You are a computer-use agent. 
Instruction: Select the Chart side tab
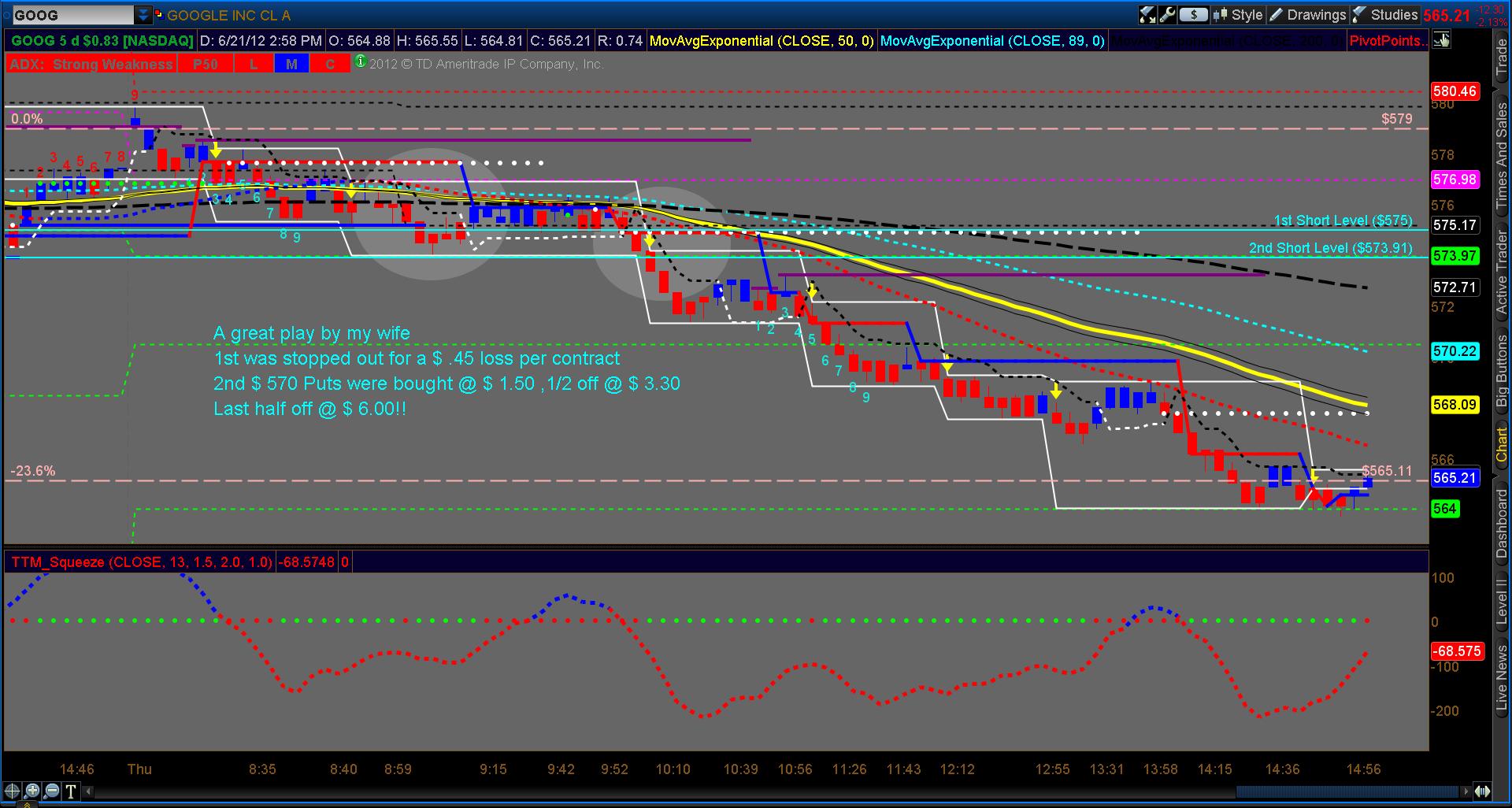click(x=1502, y=444)
